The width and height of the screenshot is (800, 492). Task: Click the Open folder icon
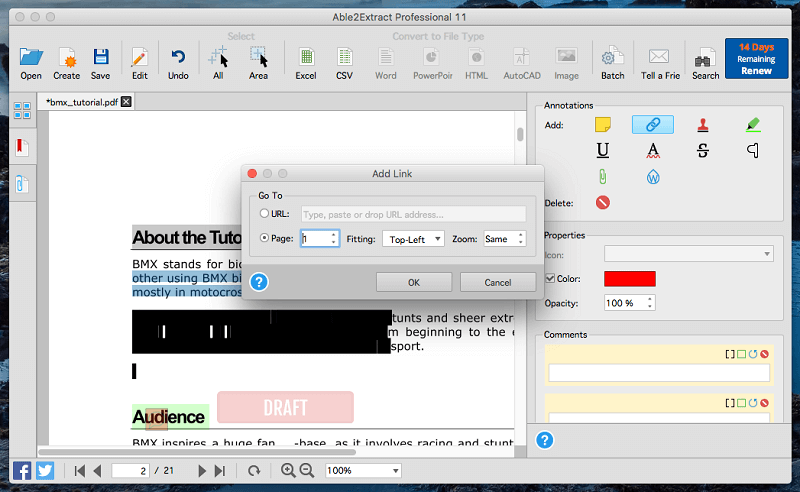31,57
